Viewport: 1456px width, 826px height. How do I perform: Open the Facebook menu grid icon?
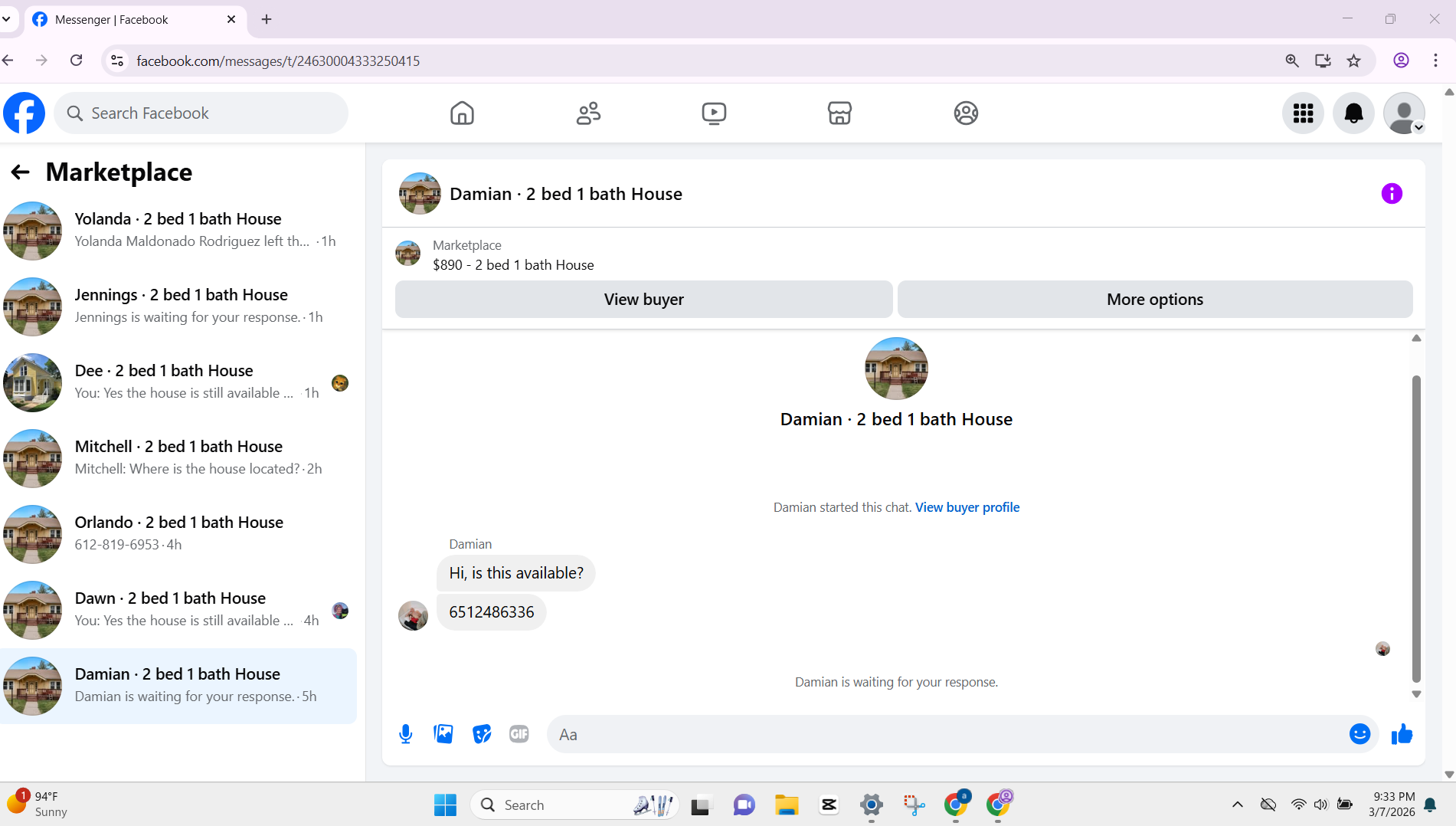(x=1303, y=113)
